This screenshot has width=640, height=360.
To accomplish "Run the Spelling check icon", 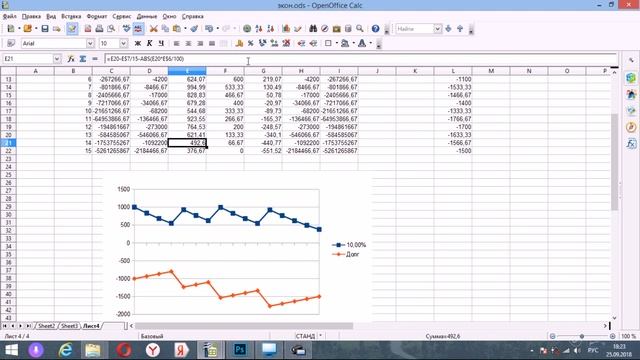I will point(127,29).
